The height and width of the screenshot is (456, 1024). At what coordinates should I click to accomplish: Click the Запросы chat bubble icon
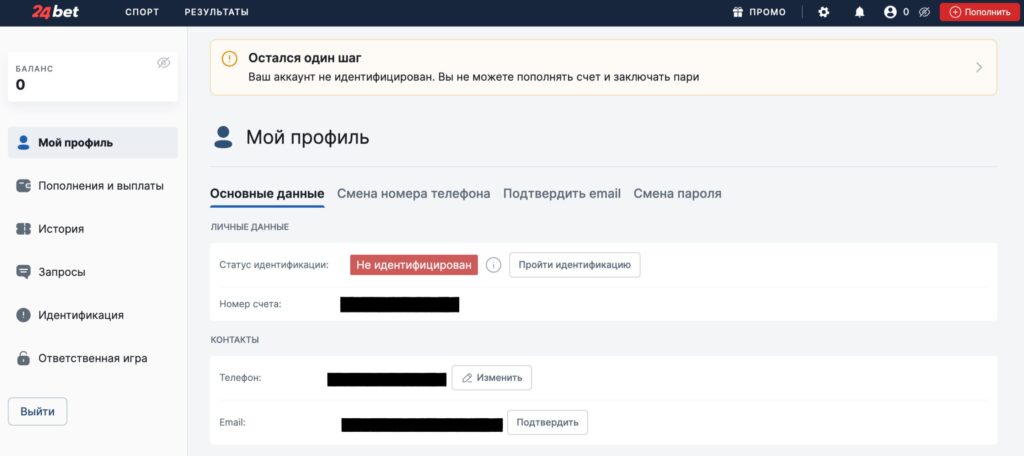click(24, 272)
